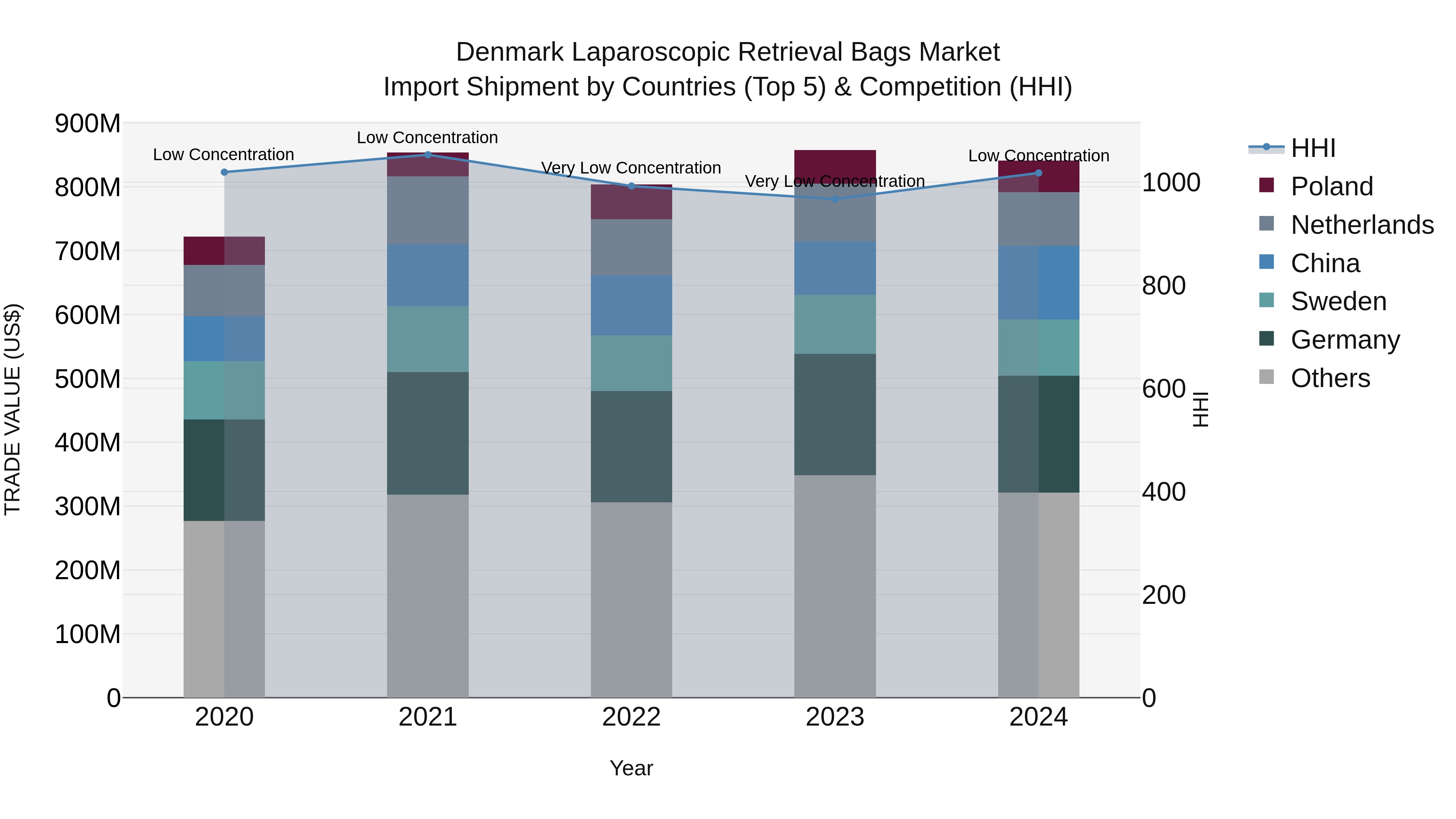Select the 2024 HHI data point
The image size is (1456, 819).
point(1039,173)
